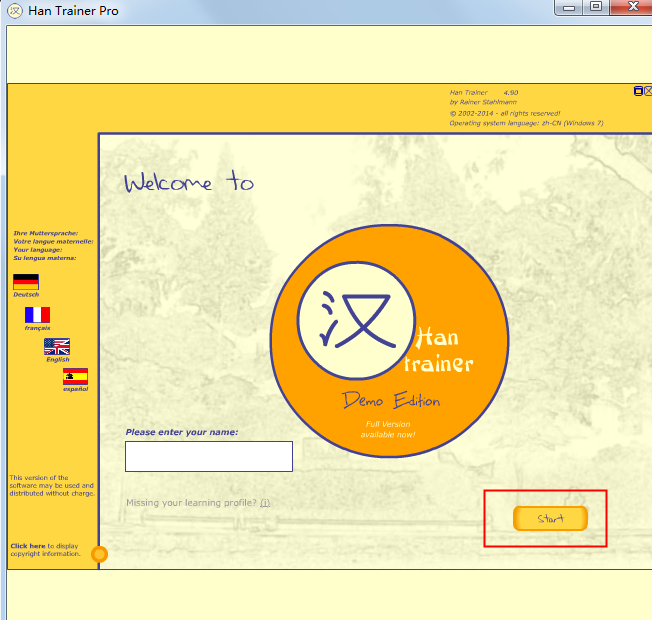Click the 'Deutsch' language label
The image size is (652, 620).
click(26, 294)
